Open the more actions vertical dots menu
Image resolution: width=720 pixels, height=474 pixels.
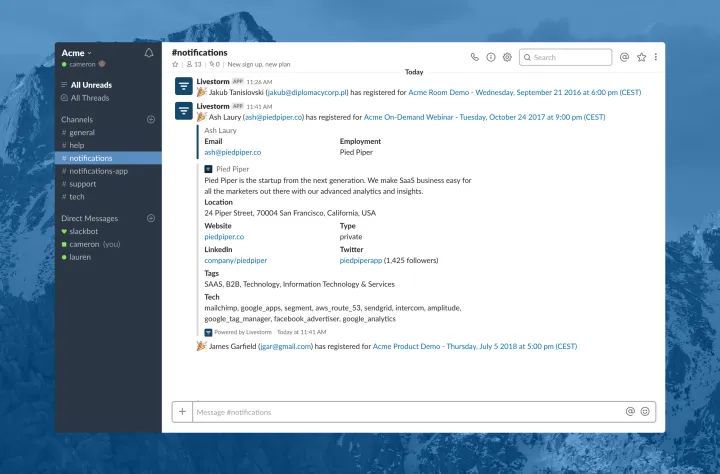point(656,57)
